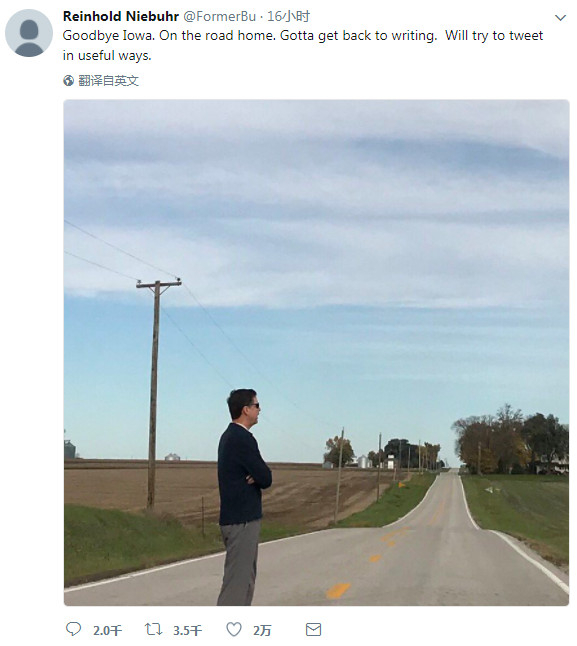
Task: Click the "Goodbye Iowa" tweet text
Action: tap(303, 45)
